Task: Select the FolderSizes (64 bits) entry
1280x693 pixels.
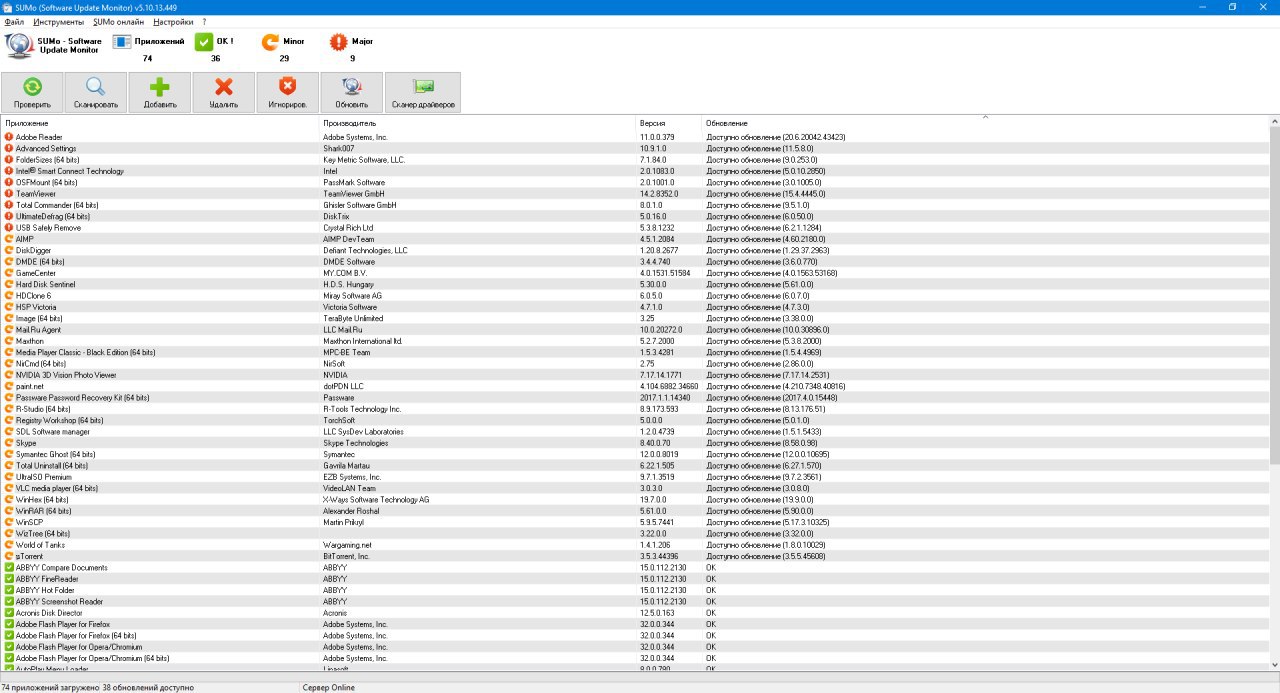Action: 635,160
